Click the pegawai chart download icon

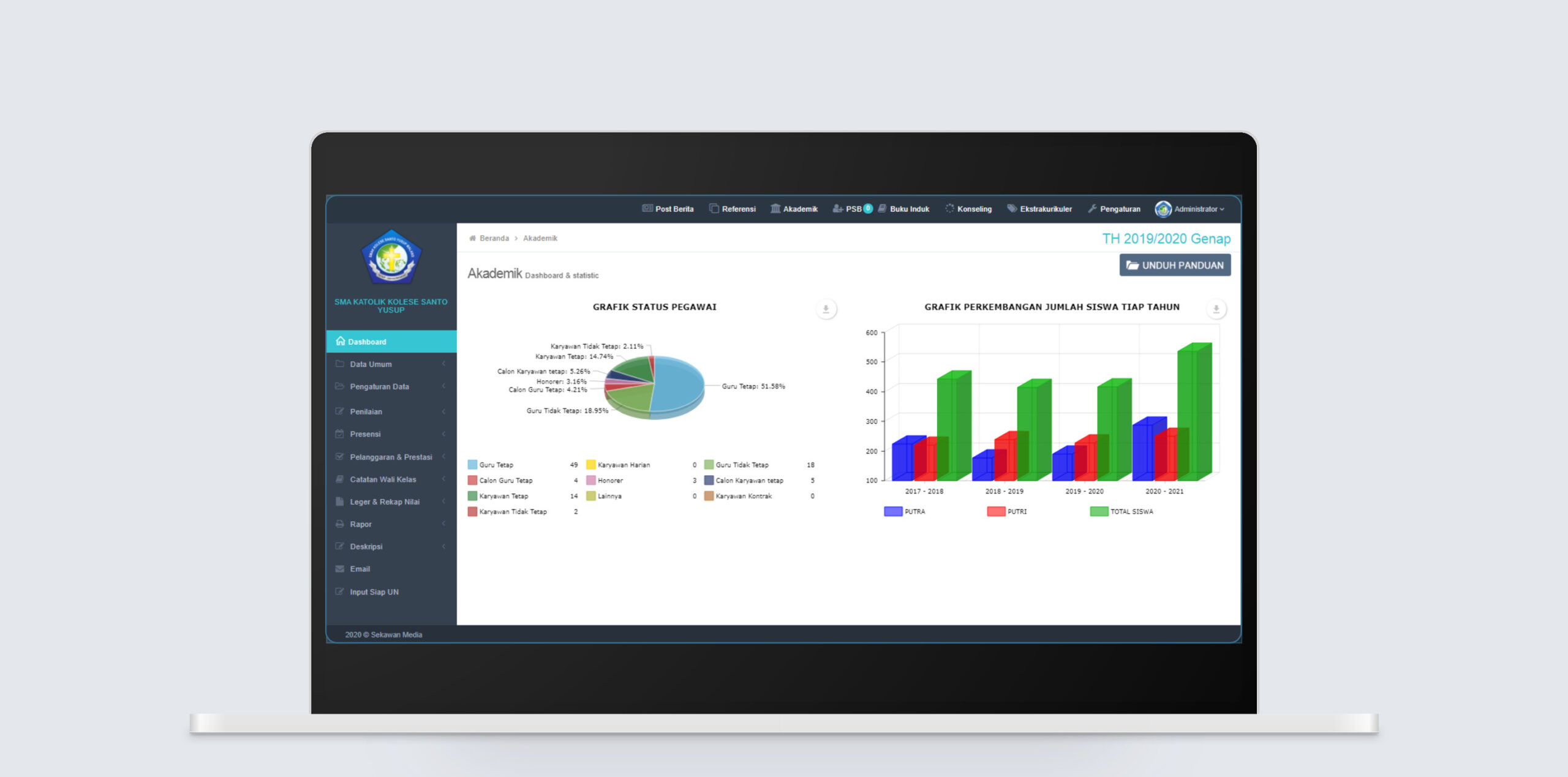[x=826, y=309]
